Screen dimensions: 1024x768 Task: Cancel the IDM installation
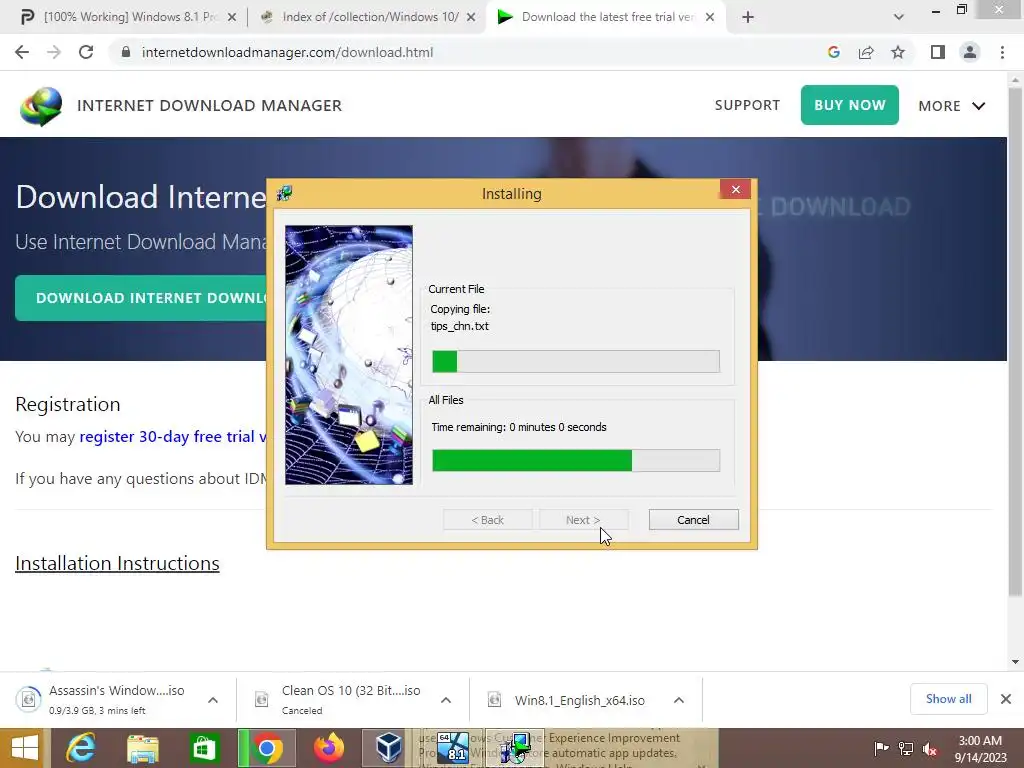(x=694, y=520)
